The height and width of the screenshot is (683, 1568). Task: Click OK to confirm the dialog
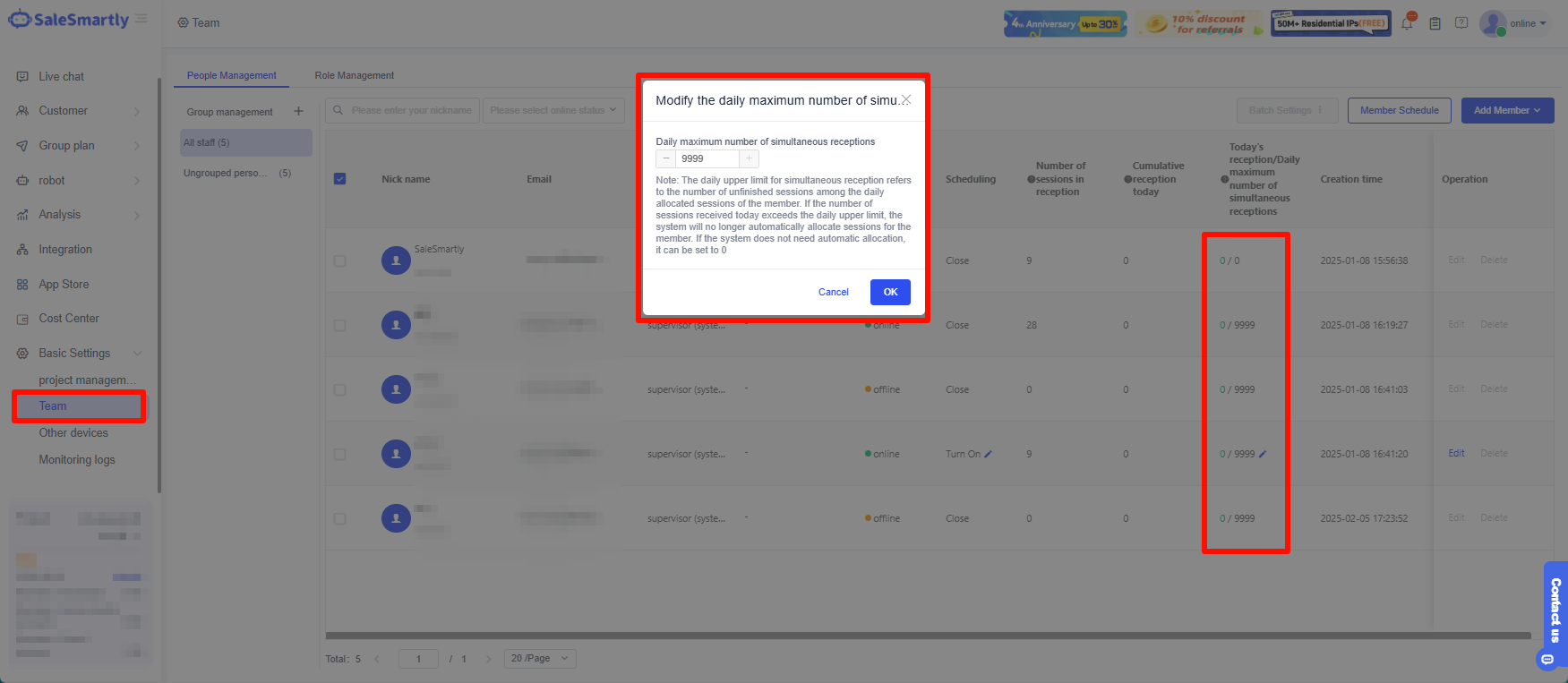tap(890, 292)
